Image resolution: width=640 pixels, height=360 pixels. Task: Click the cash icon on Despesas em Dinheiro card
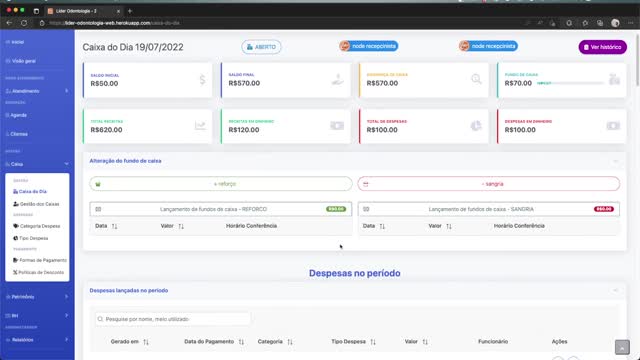613,126
